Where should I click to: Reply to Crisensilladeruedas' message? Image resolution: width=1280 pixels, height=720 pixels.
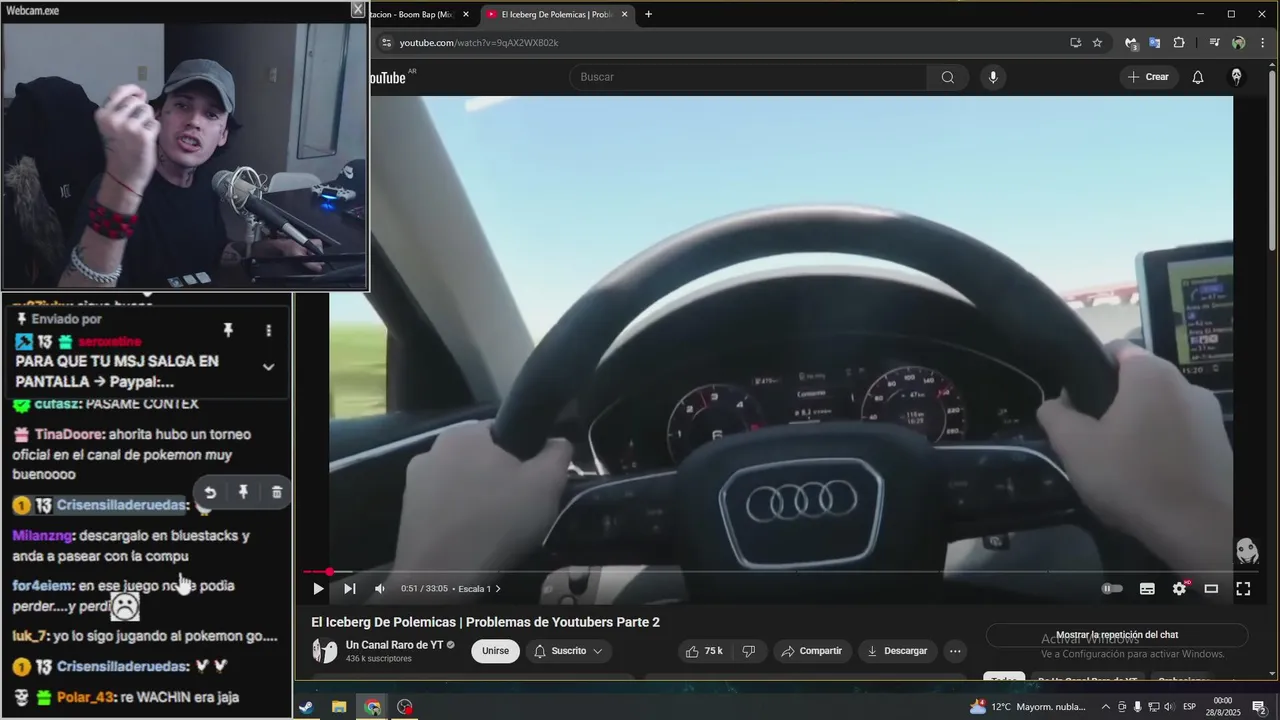pyautogui.click(x=210, y=492)
